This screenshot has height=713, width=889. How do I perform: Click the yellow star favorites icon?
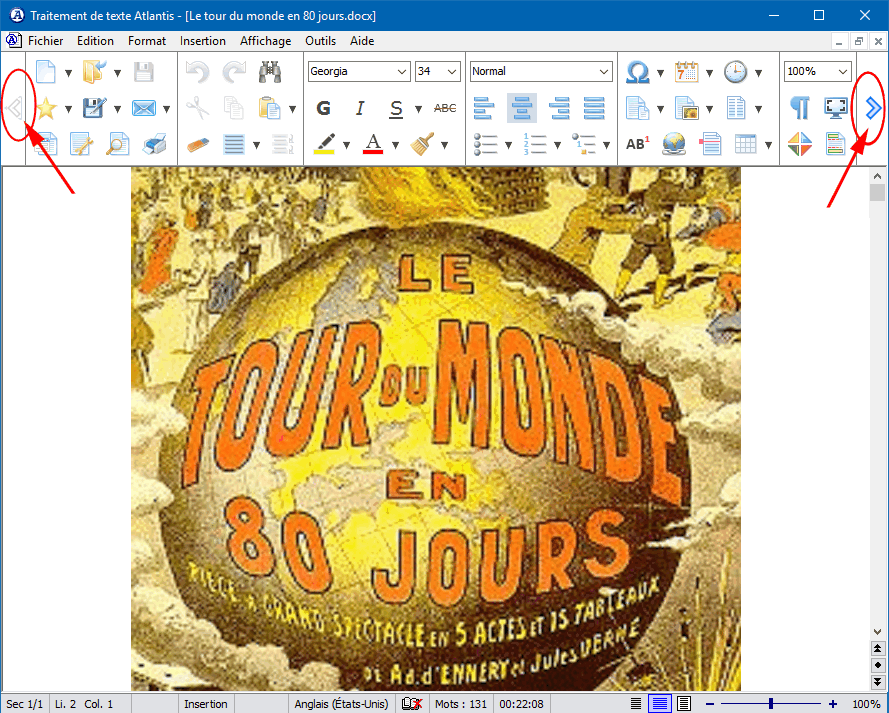point(46,108)
